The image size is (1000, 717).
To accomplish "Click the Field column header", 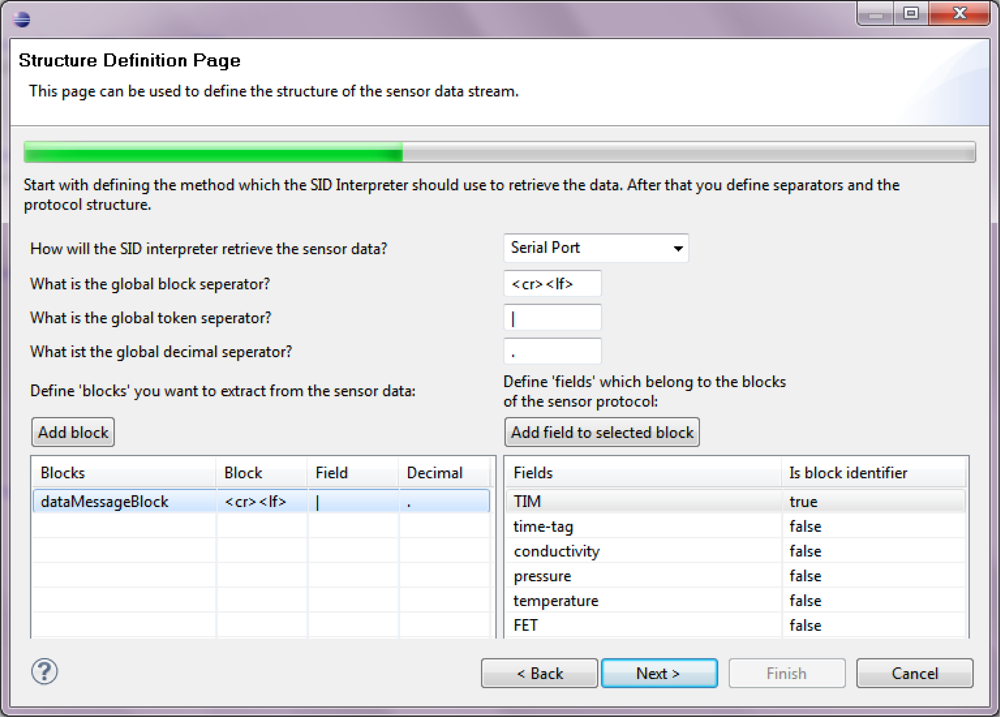I will coord(353,473).
